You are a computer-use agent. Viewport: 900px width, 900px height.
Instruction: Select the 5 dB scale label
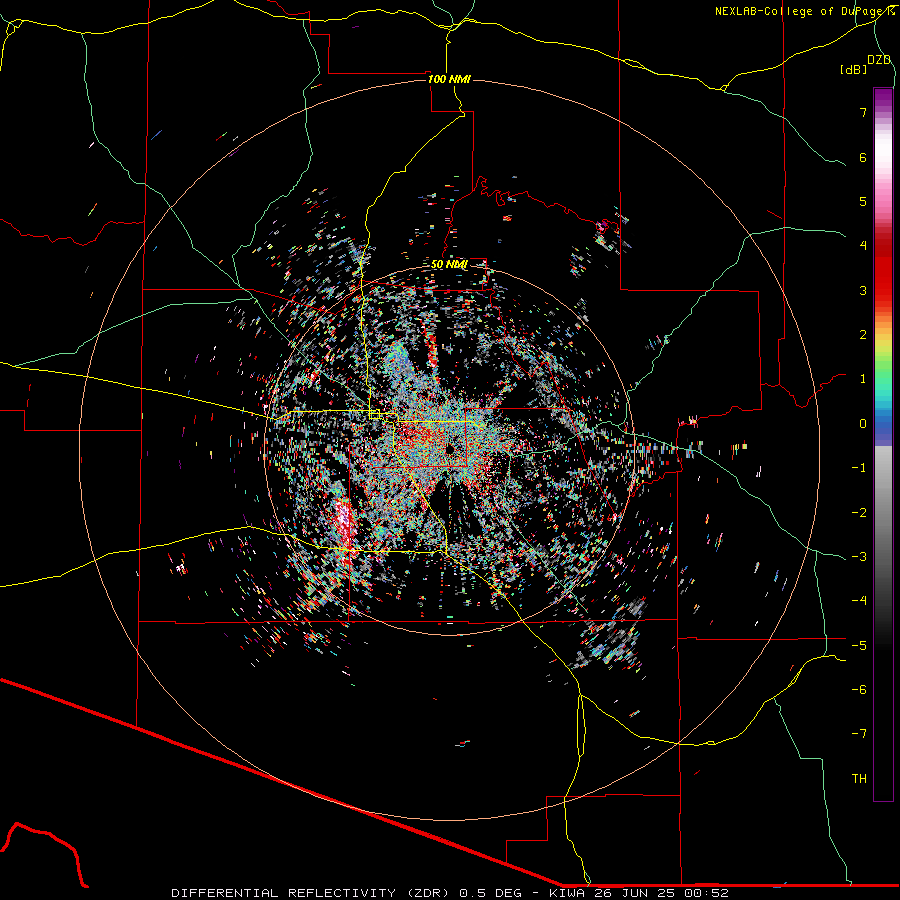click(863, 201)
